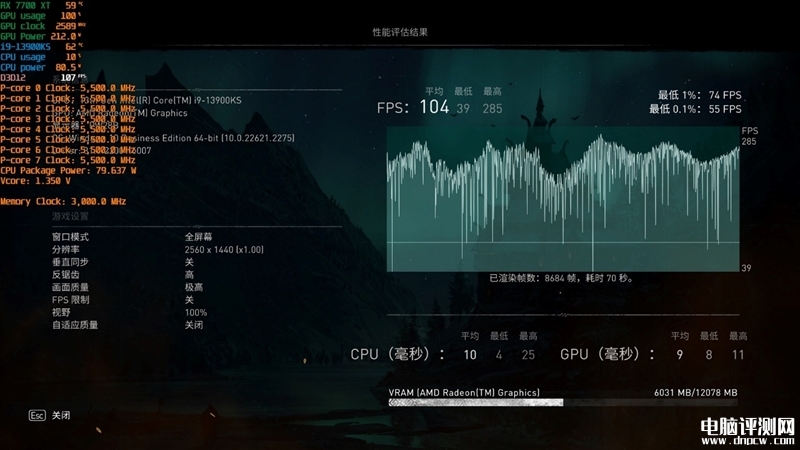Click the 最低 1%: 74 FPS reading

coord(699,95)
